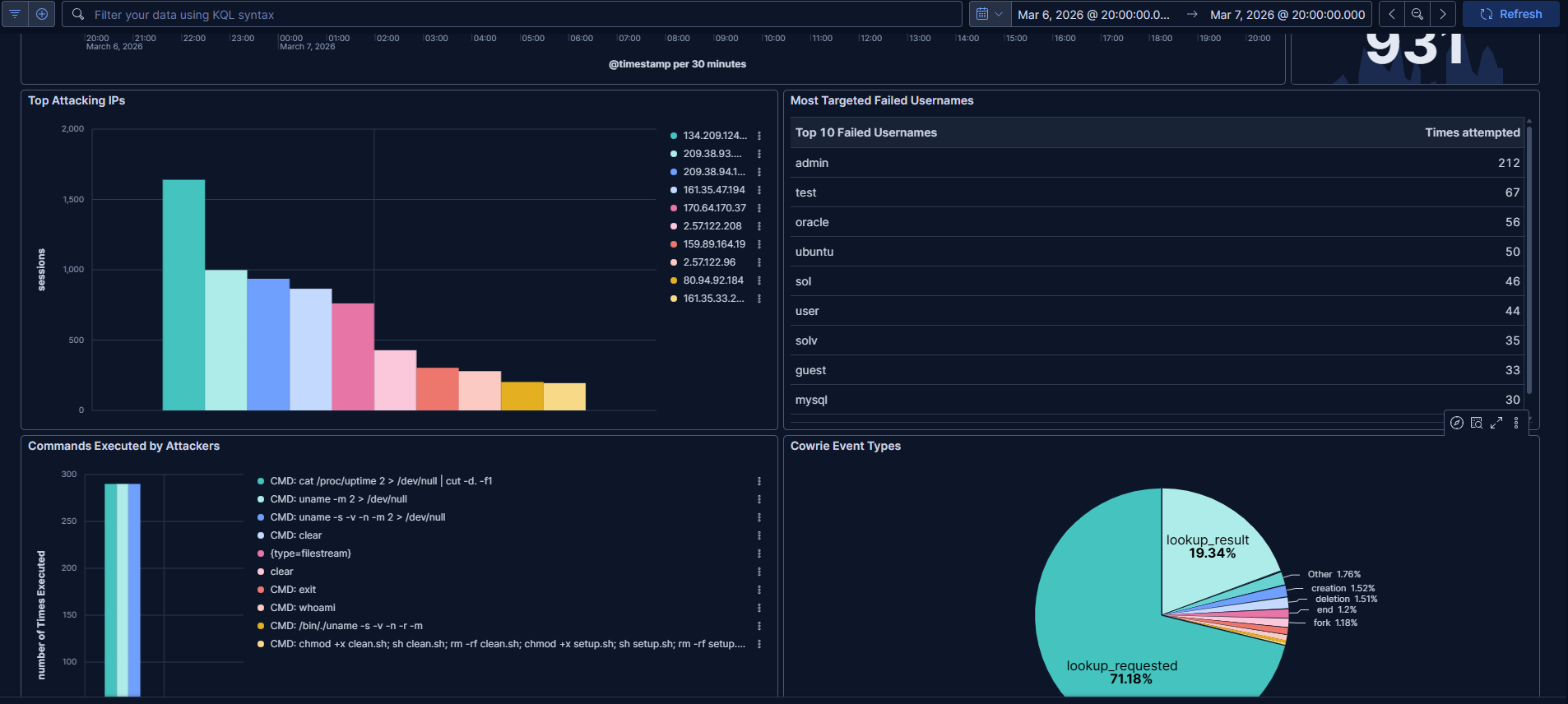Open options for 2.57.122.208 legend item
Viewport: 1568px width, 704px height.
[759, 226]
